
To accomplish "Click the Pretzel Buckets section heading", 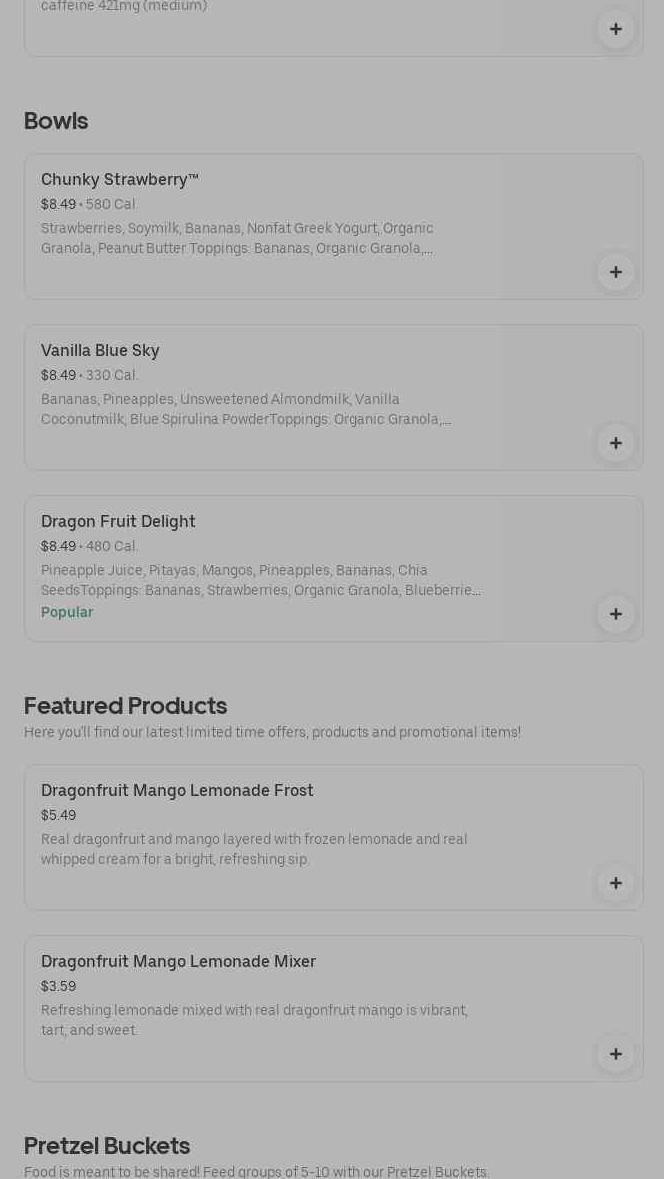I will [107, 1146].
